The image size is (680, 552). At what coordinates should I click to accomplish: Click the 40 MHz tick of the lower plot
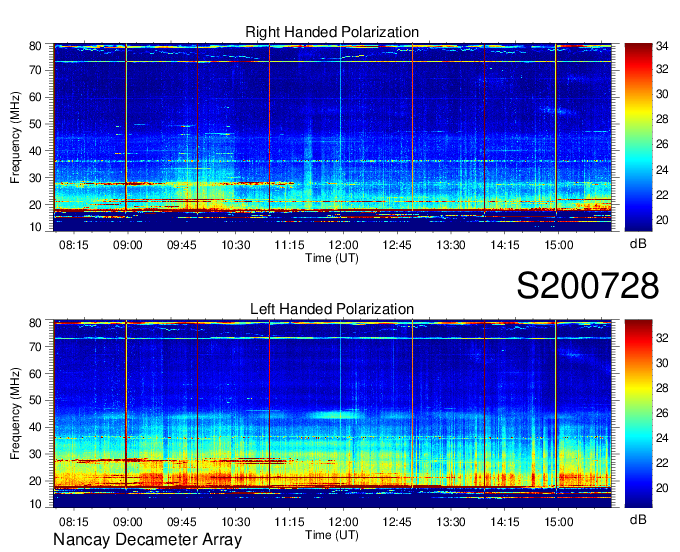(x=35, y=427)
